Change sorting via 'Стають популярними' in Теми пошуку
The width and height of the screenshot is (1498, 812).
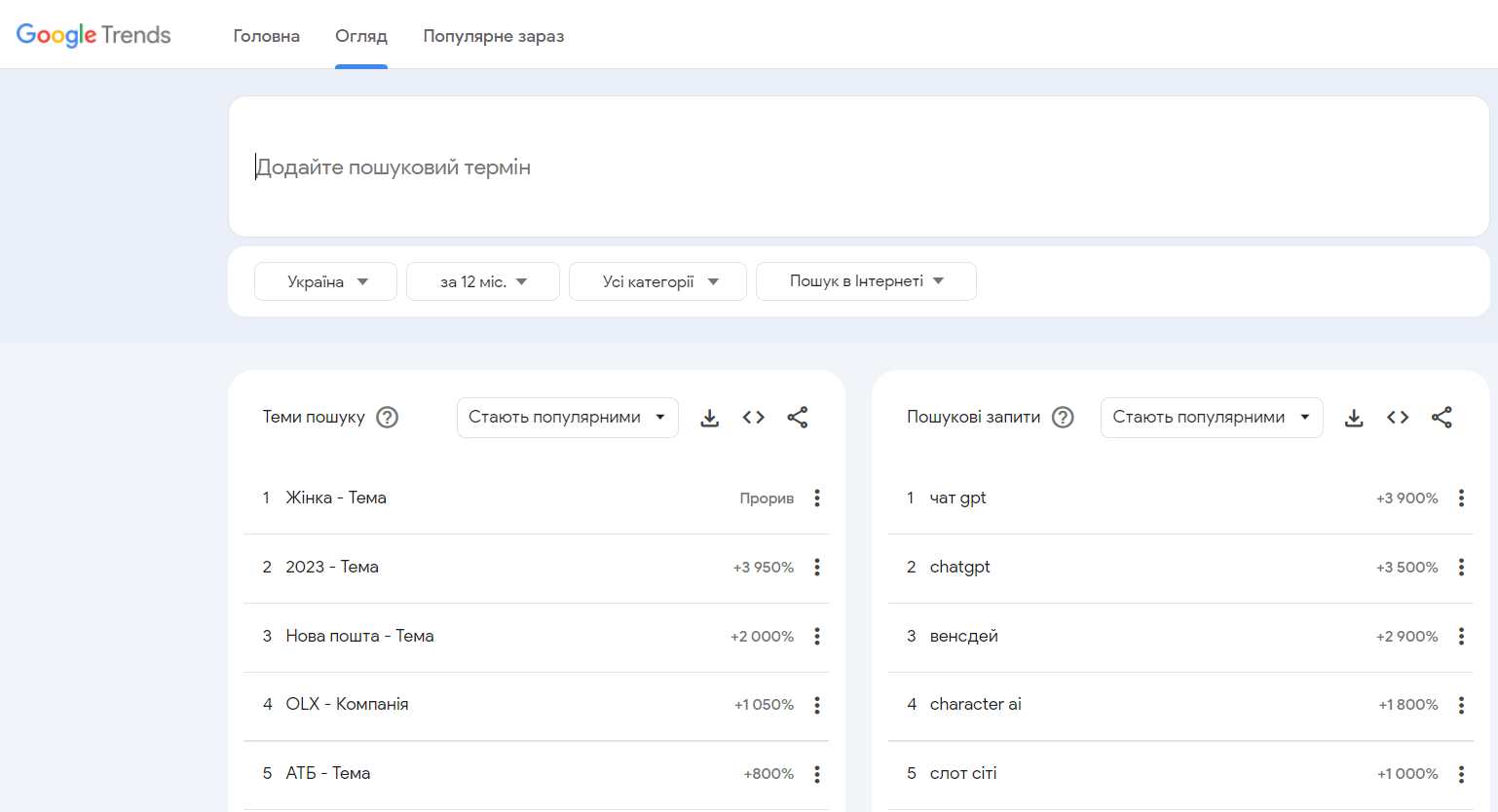pos(567,417)
